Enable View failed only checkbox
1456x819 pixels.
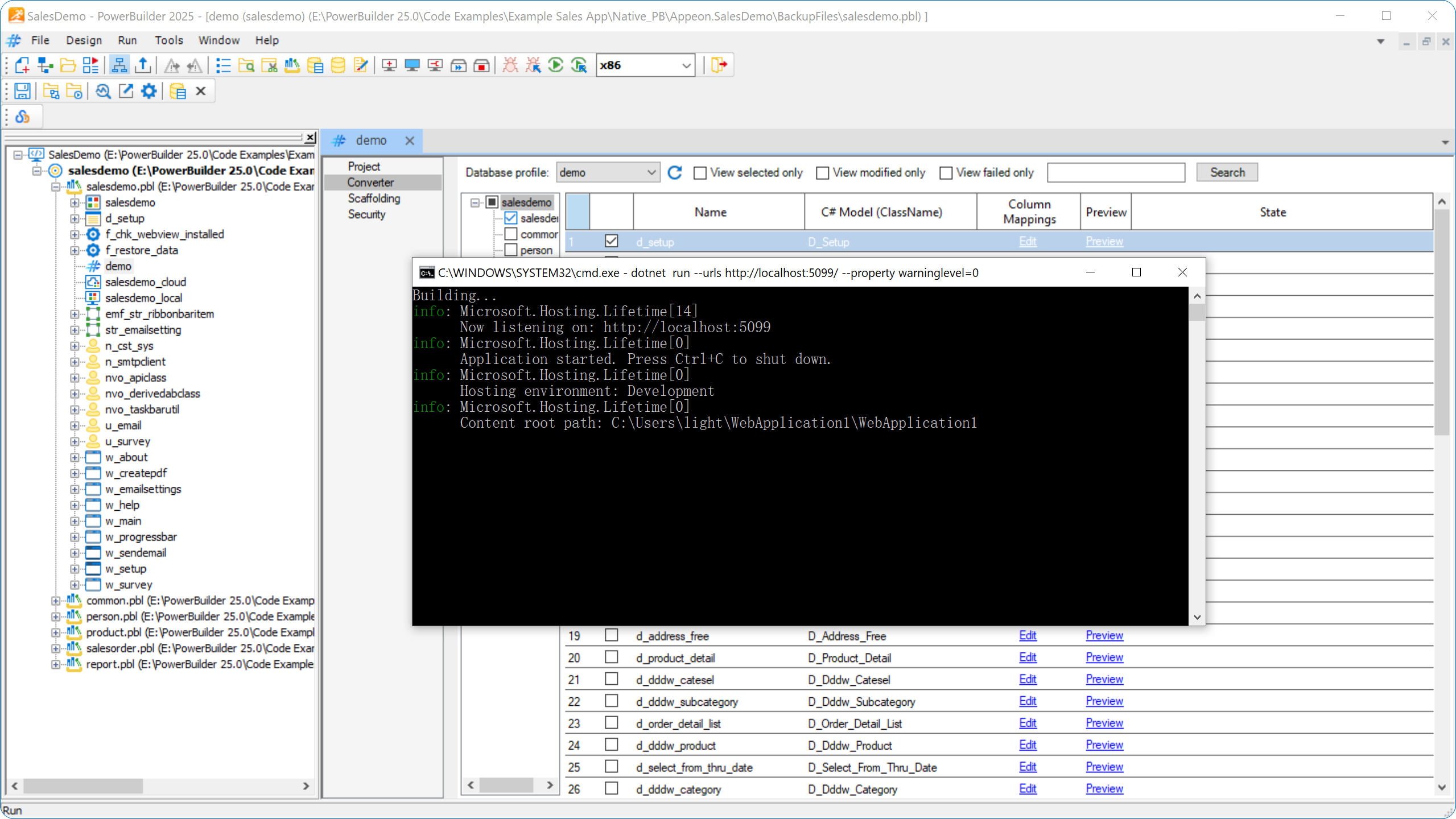point(946,173)
